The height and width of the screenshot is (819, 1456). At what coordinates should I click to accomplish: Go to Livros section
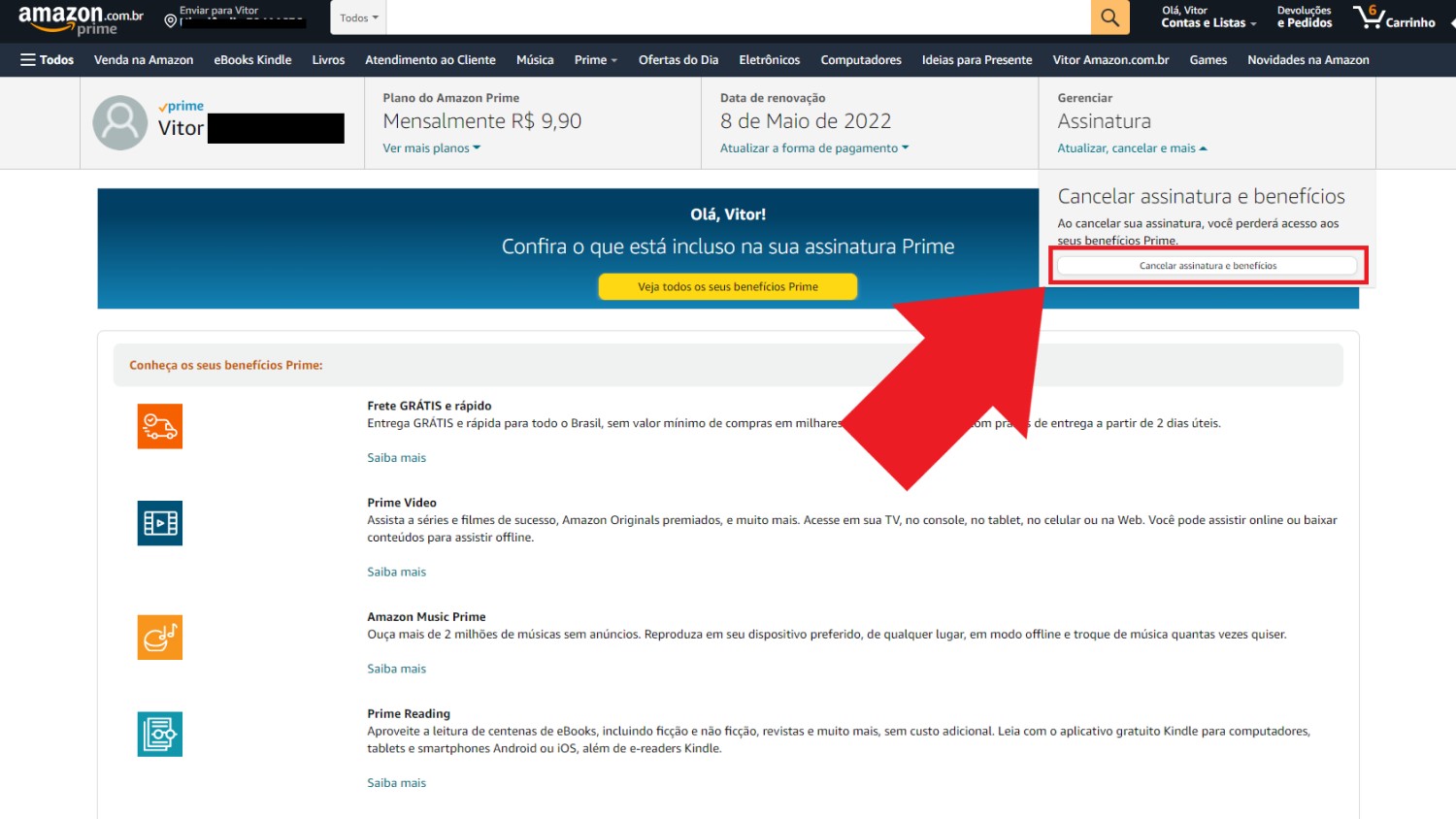pyautogui.click(x=328, y=59)
